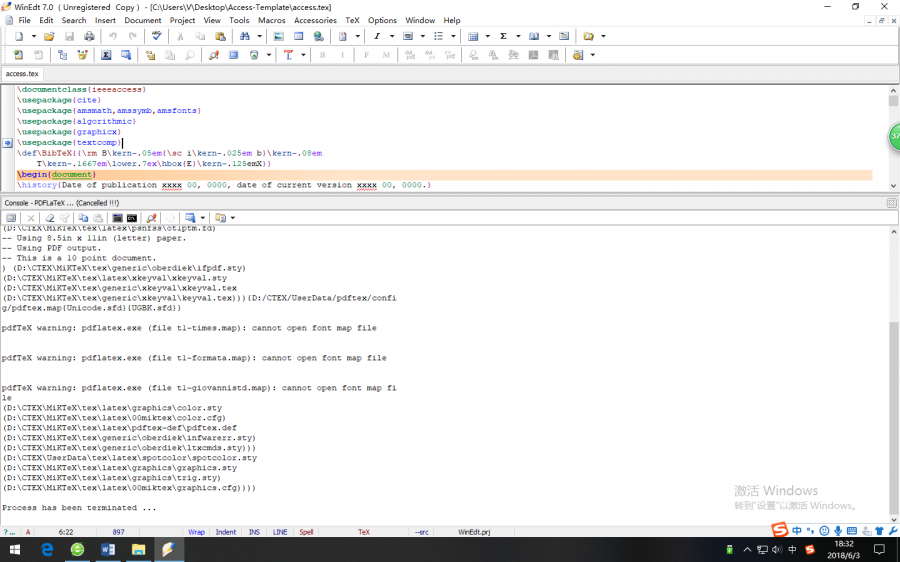Image resolution: width=900 pixels, height=562 pixels.
Task: Open the TeX menu
Action: pyautogui.click(x=352, y=20)
